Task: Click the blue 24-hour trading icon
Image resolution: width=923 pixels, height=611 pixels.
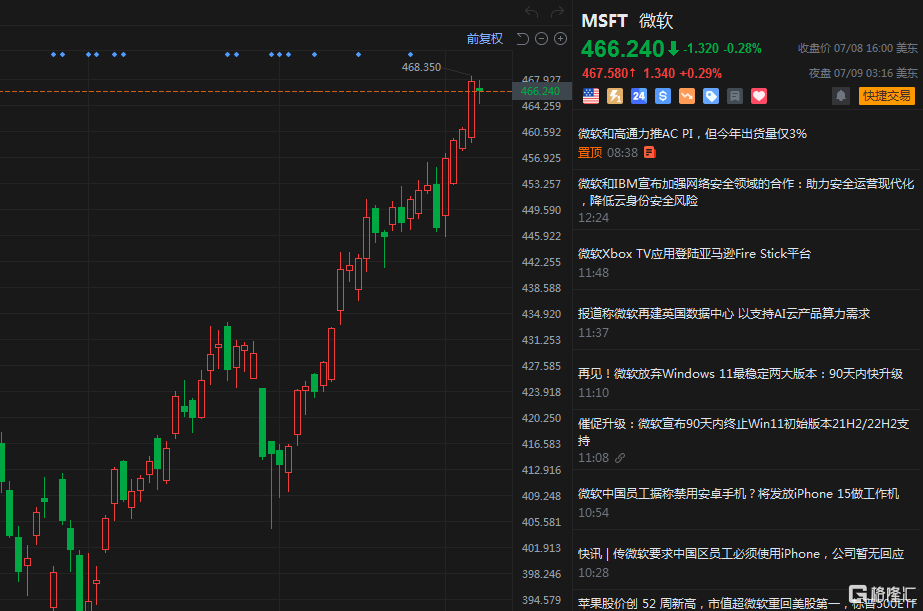Action: 639,96
